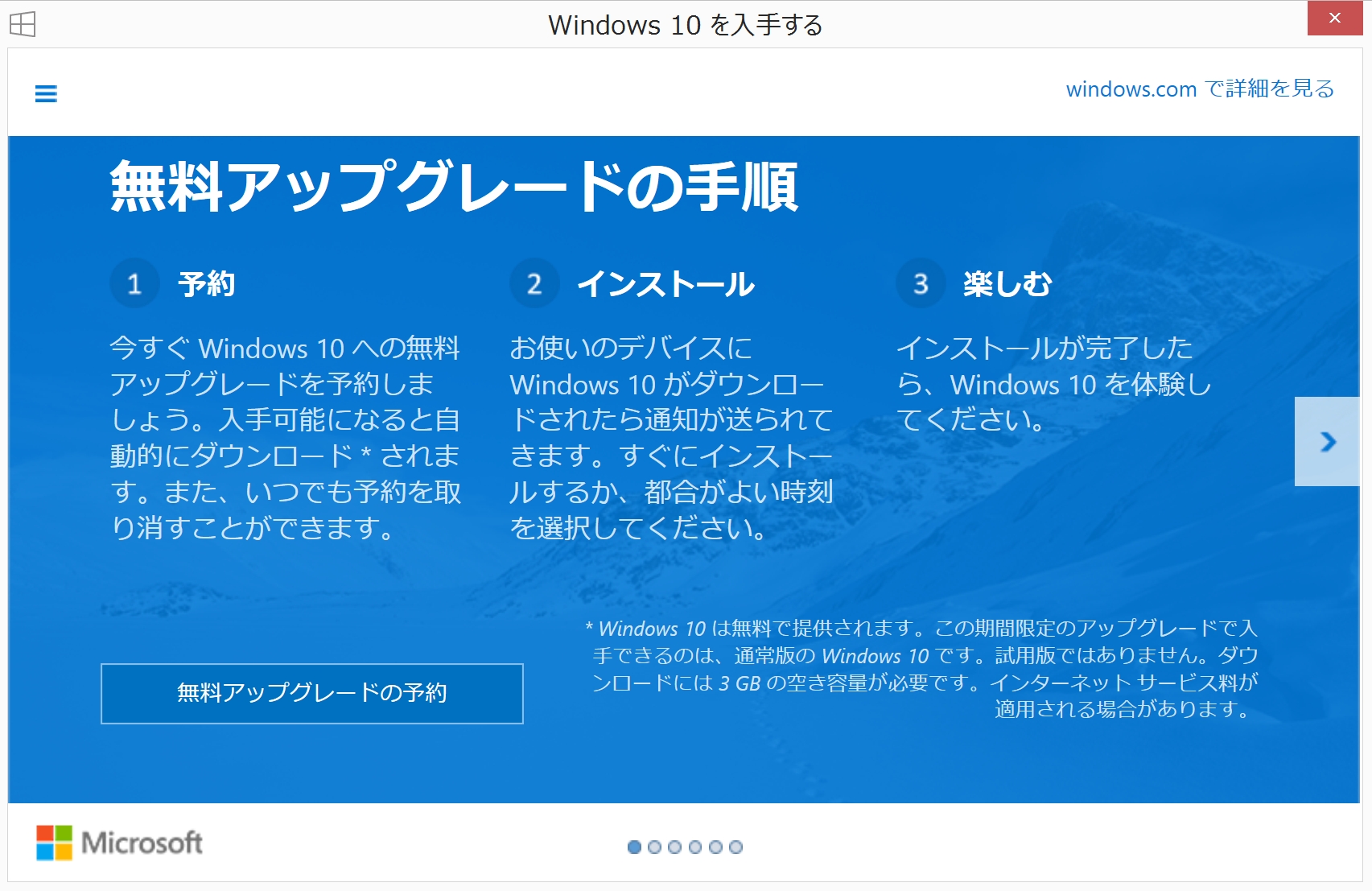Click the four-pane Microsoft logo colored squares

[54, 843]
